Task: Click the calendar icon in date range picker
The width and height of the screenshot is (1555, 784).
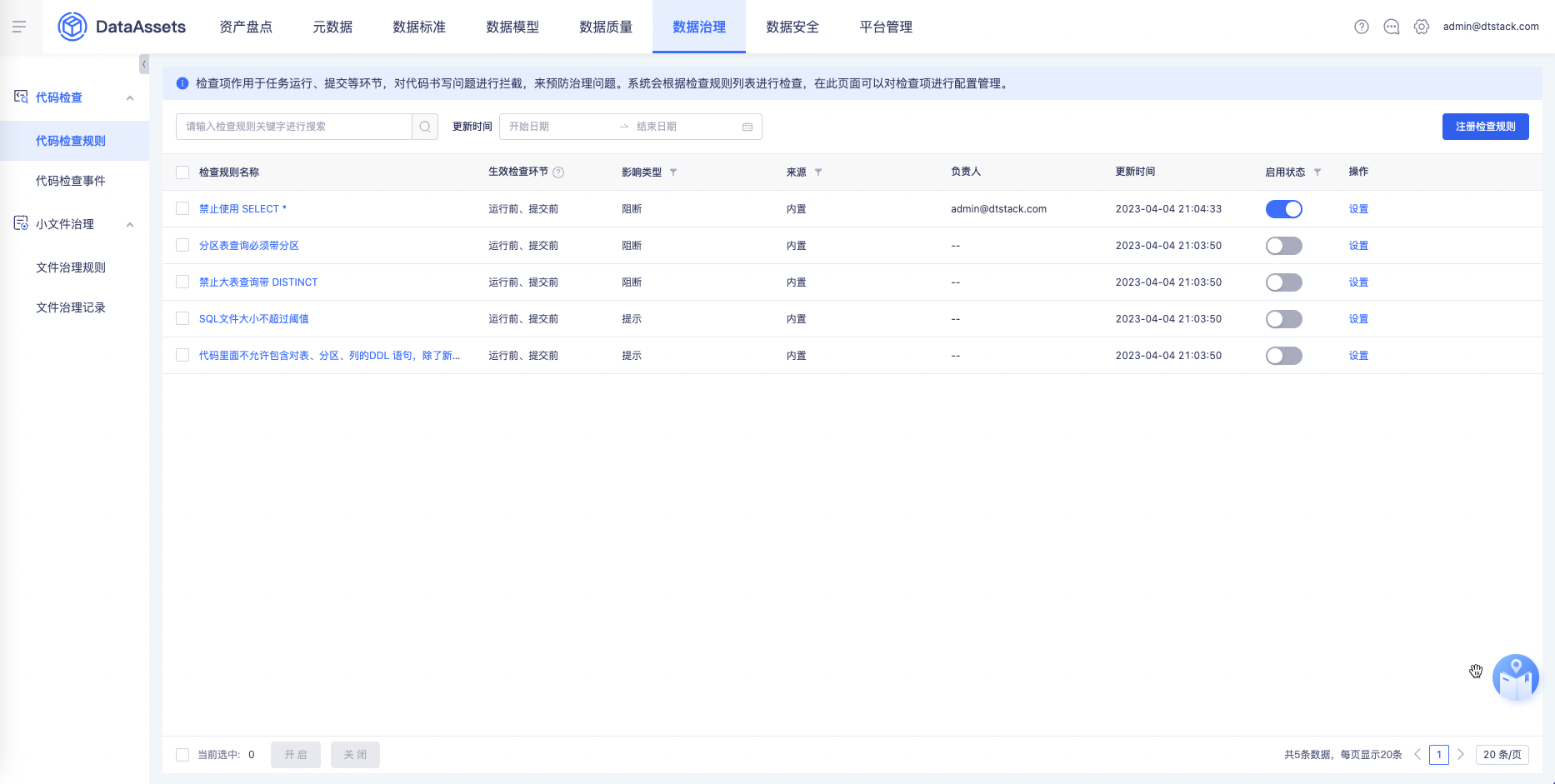Action: click(747, 127)
